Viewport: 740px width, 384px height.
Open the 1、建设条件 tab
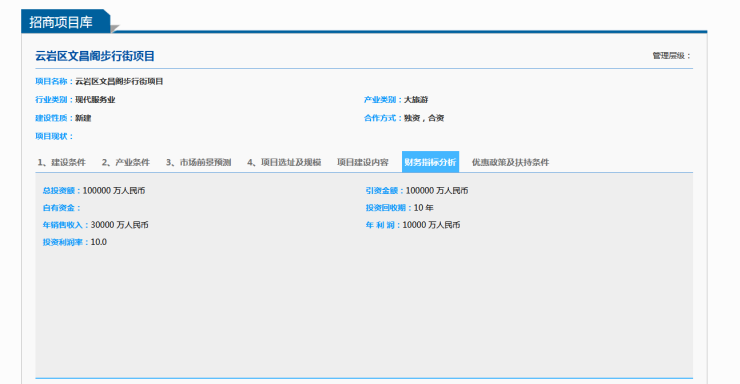(61, 162)
